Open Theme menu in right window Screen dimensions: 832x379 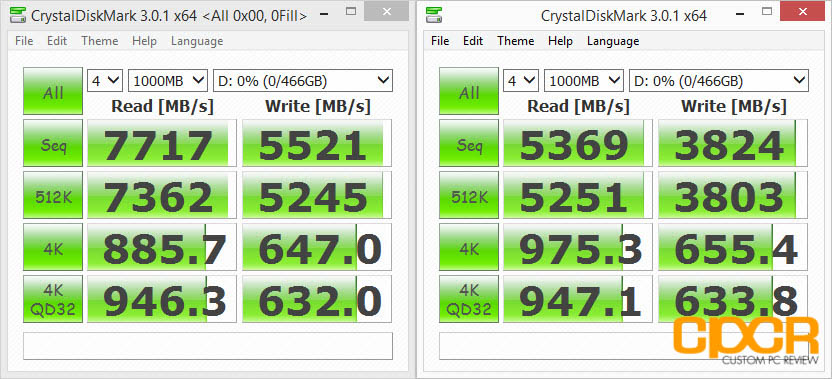(x=516, y=41)
